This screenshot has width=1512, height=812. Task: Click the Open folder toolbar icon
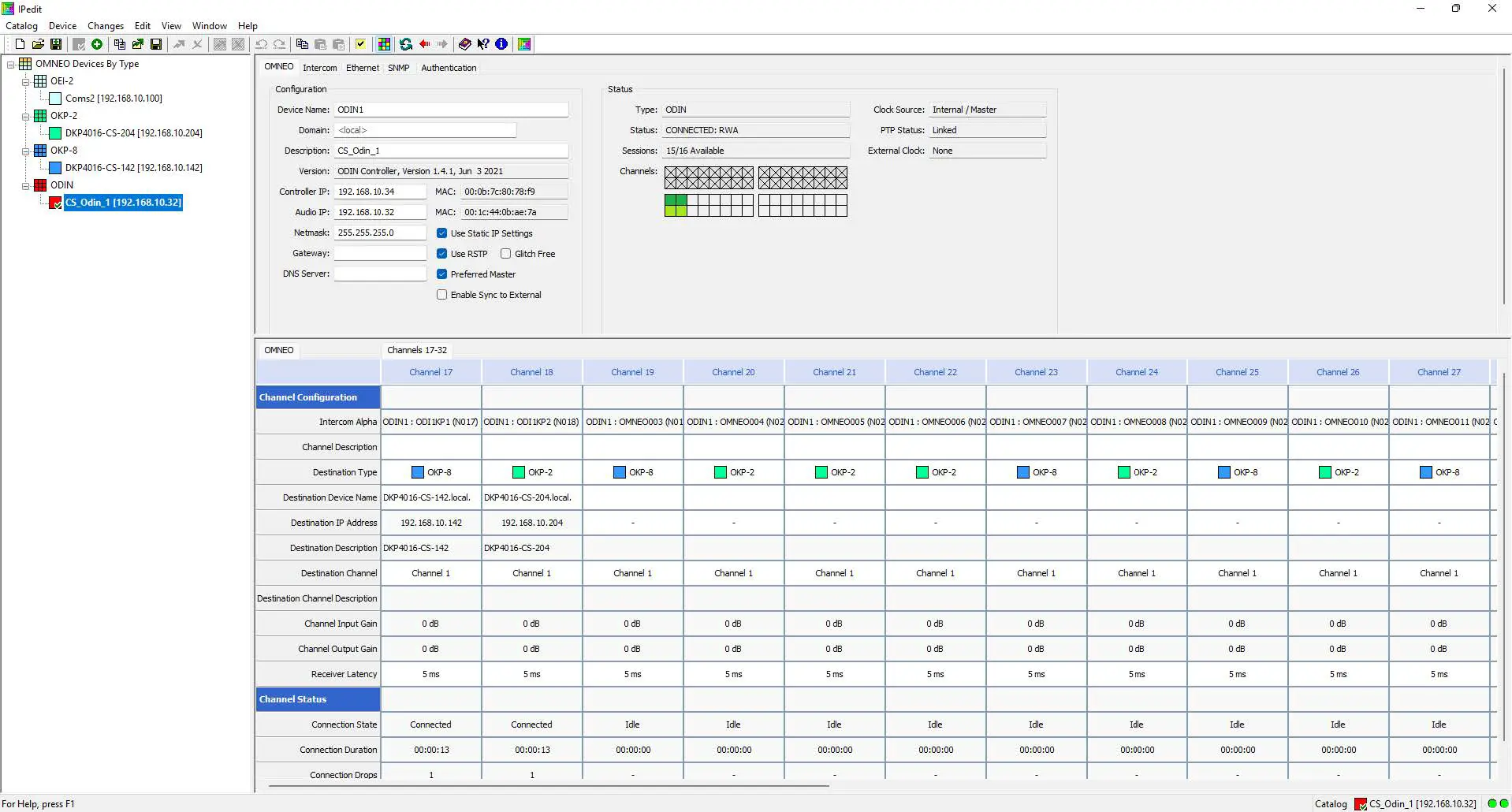click(x=38, y=44)
